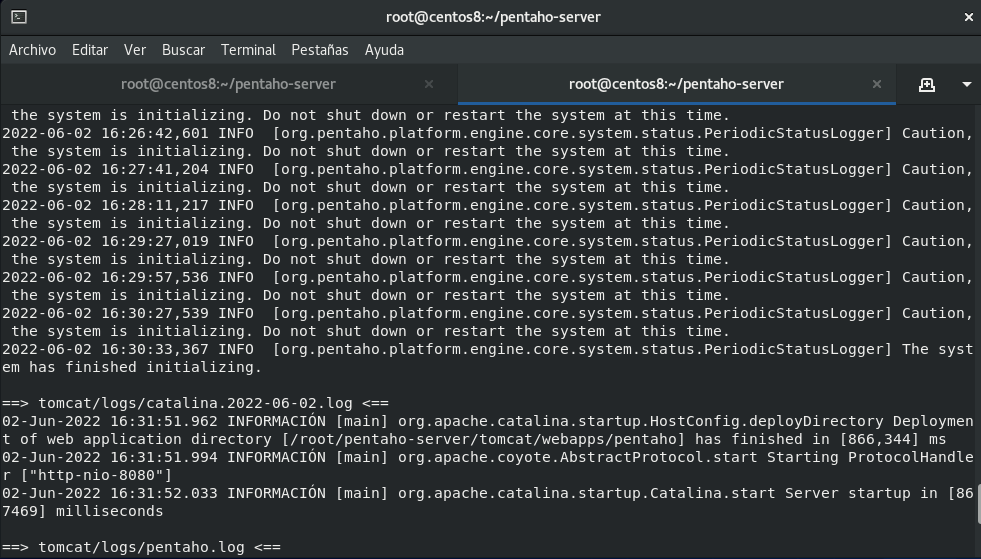The width and height of the screenshot is (981, 559).
Task: Open the Buscar menu
Action: coord(183,50)
